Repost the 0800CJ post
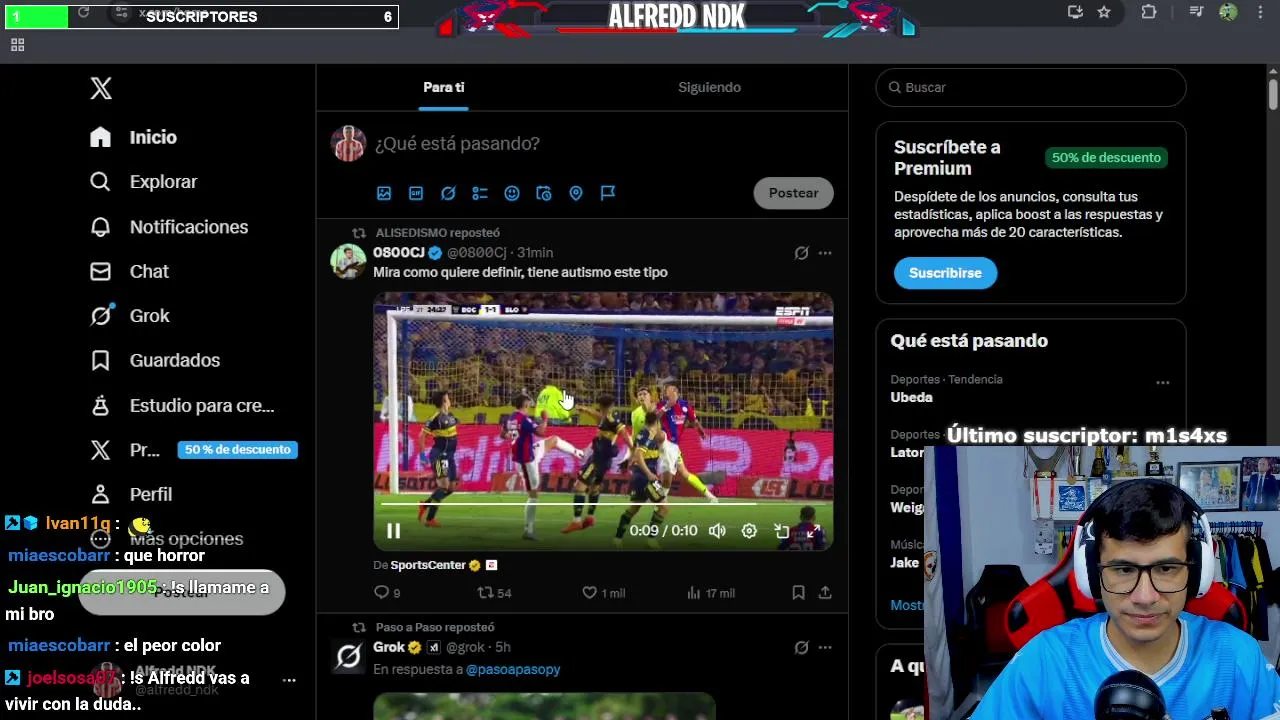Image resolution: width=1280 pixels, height=720 pixels. tap(494, 593)
